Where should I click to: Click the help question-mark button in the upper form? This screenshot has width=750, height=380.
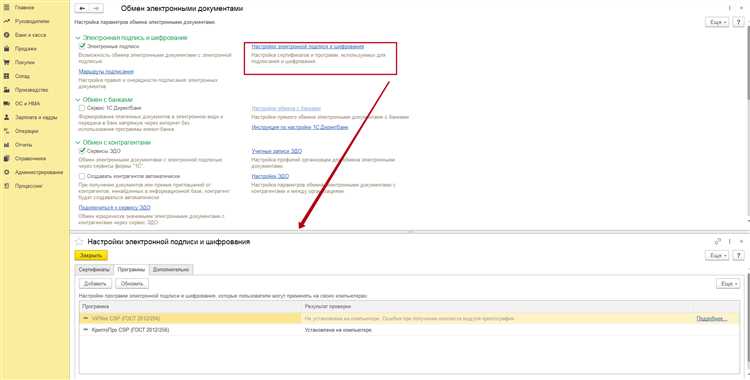[x=739, y=22]
